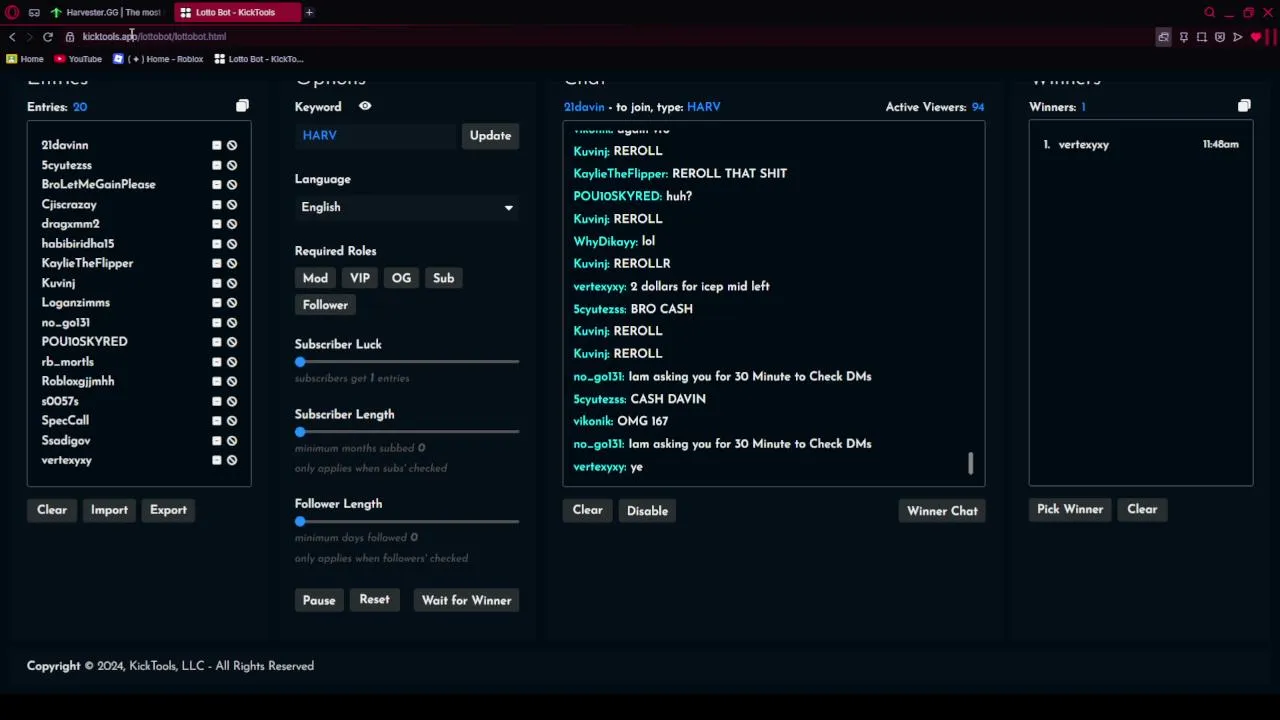Check the square box next to KaylieTheFlipper

tap(216, 263)
